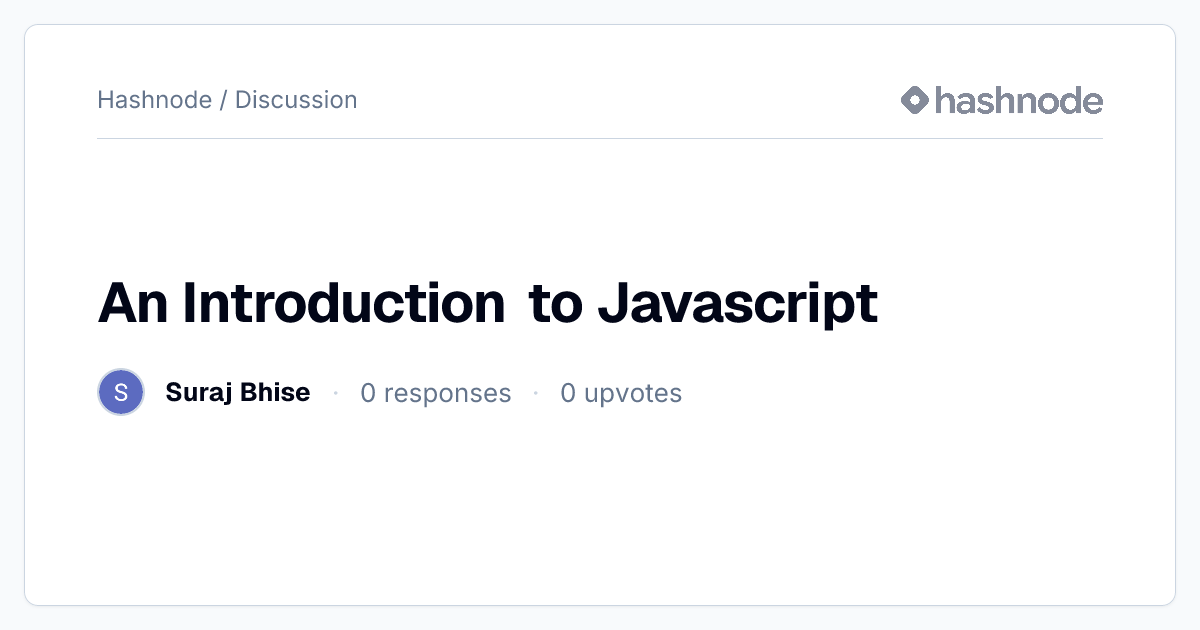Open the "Hashnode" breadcrumb link
Viewport: 1200px width, 630px height.
coord(154,100)
